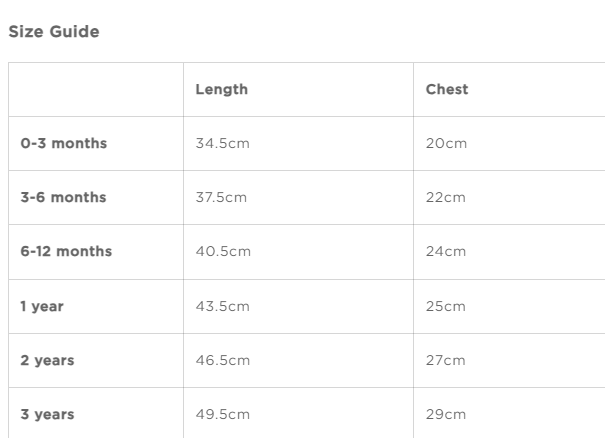605x438 pixels.
Task: Click the 0-3 months row label
Action: (64, 143)
